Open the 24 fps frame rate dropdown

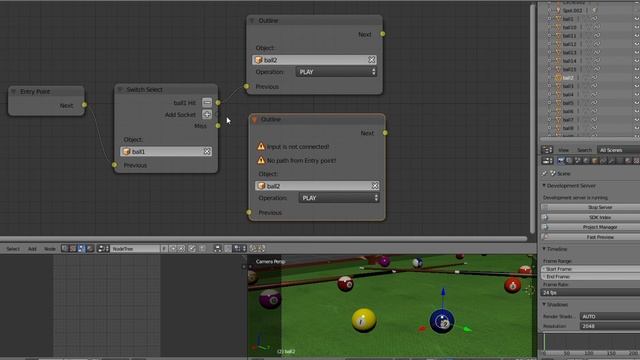pyautogui.click(x=591, y=293)
